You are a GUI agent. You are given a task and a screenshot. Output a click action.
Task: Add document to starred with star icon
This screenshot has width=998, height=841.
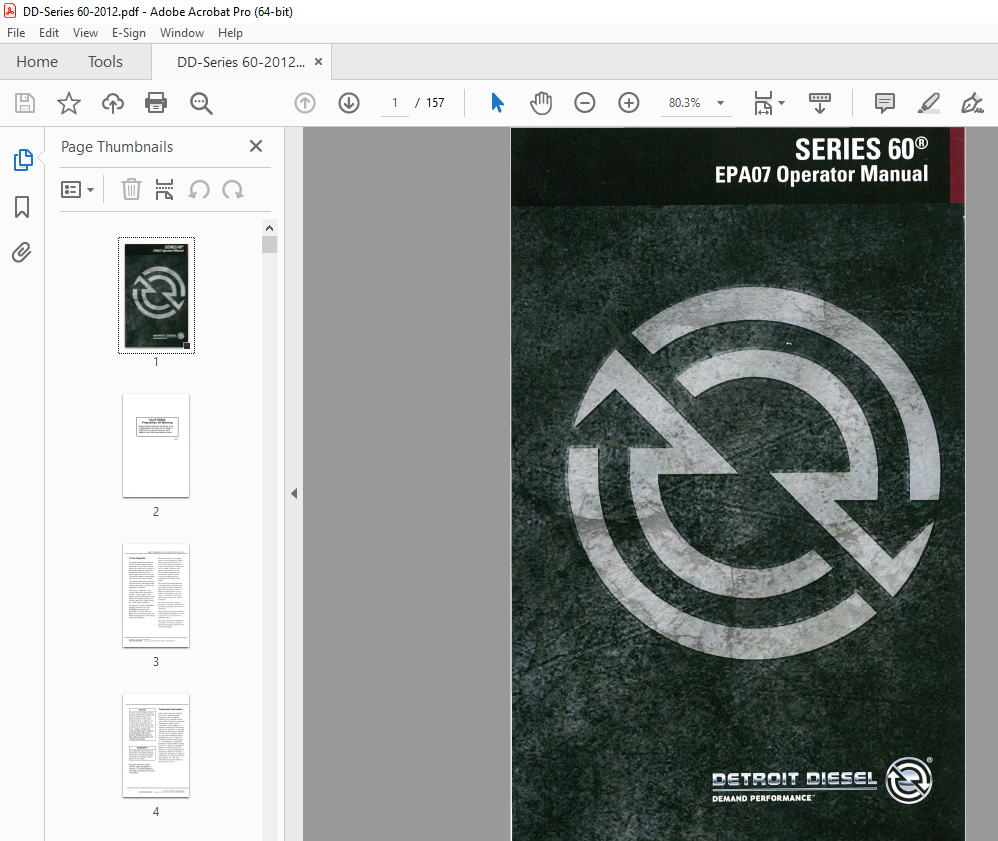[x=69, y=103]
